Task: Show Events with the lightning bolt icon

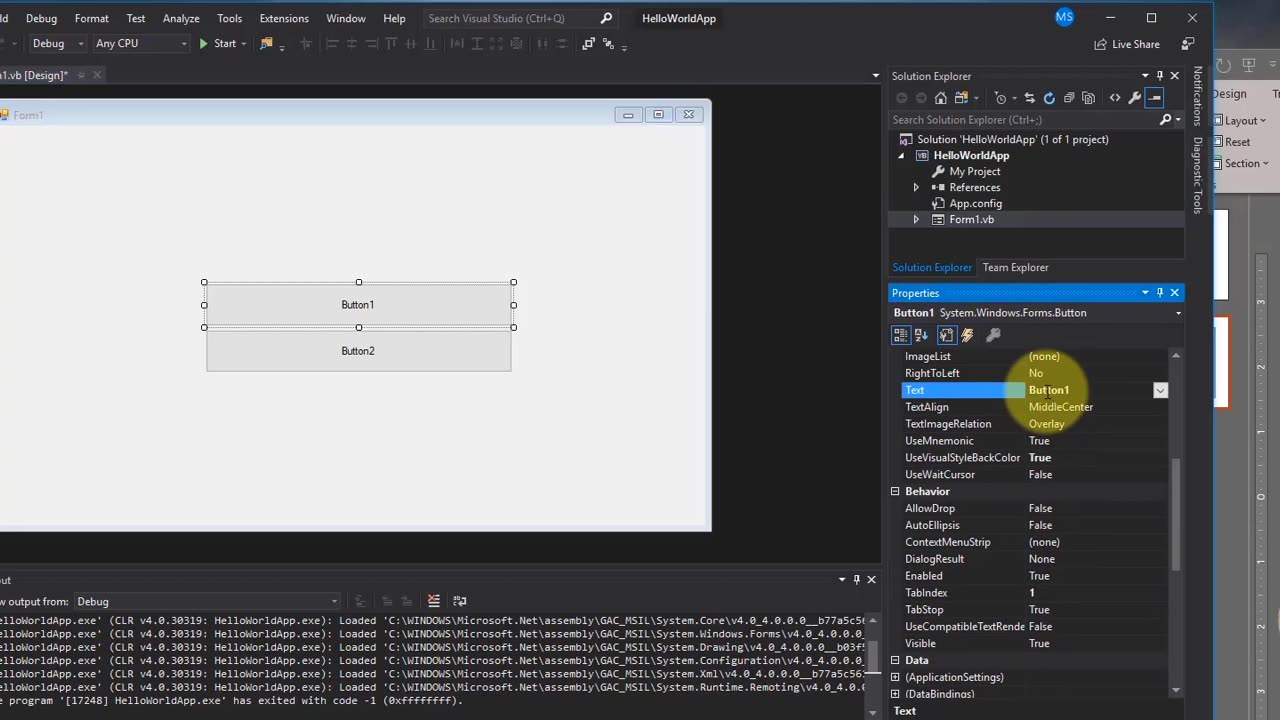Action: [967, 335]
